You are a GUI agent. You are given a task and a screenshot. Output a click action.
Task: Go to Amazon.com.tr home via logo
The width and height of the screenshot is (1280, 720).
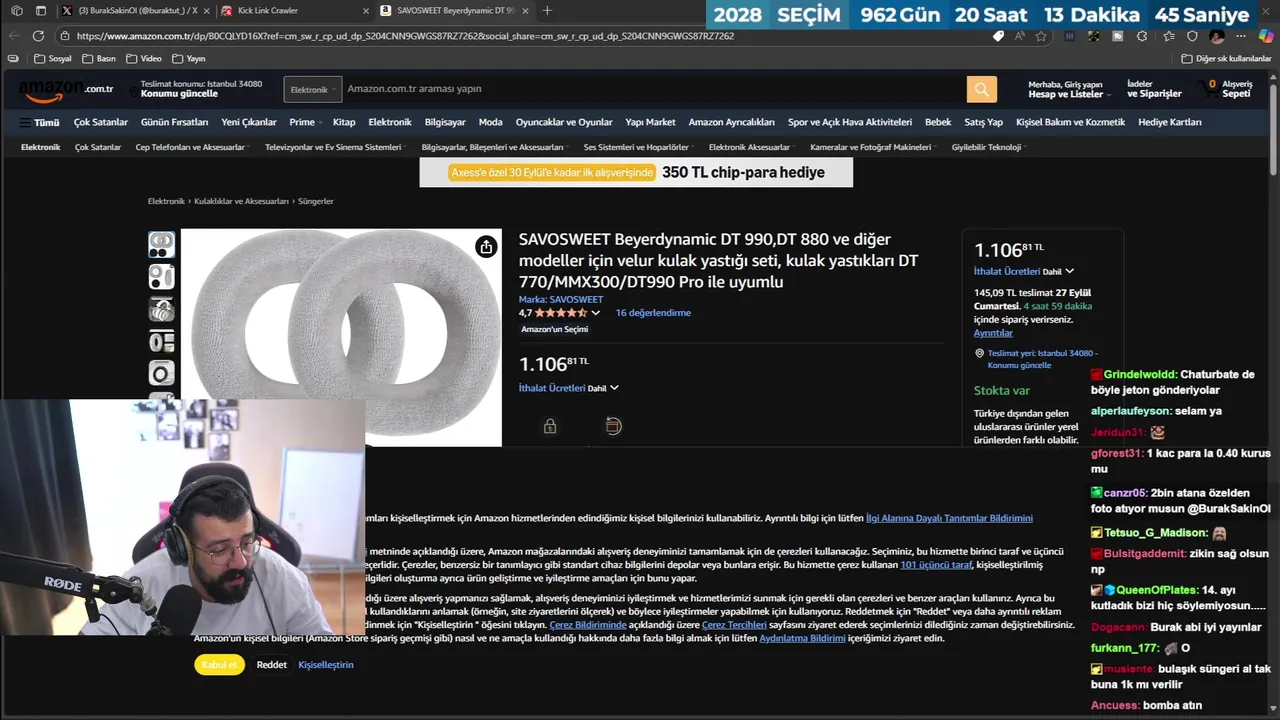click(66, 90)
